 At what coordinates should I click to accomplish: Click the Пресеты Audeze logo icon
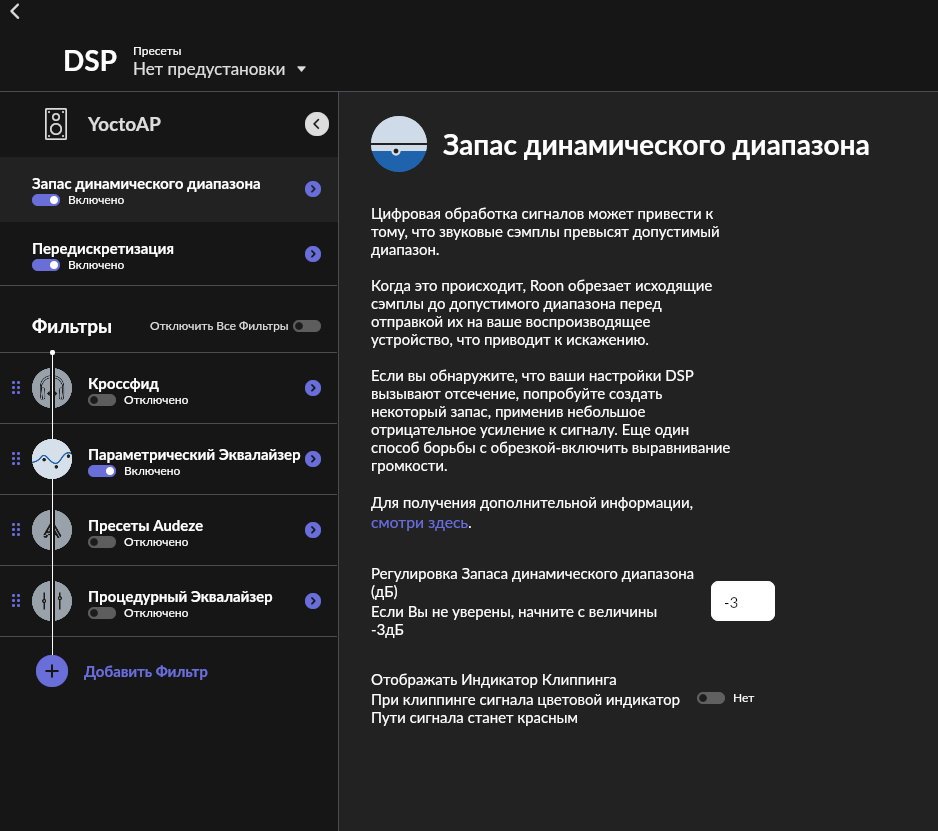point(52,529)
